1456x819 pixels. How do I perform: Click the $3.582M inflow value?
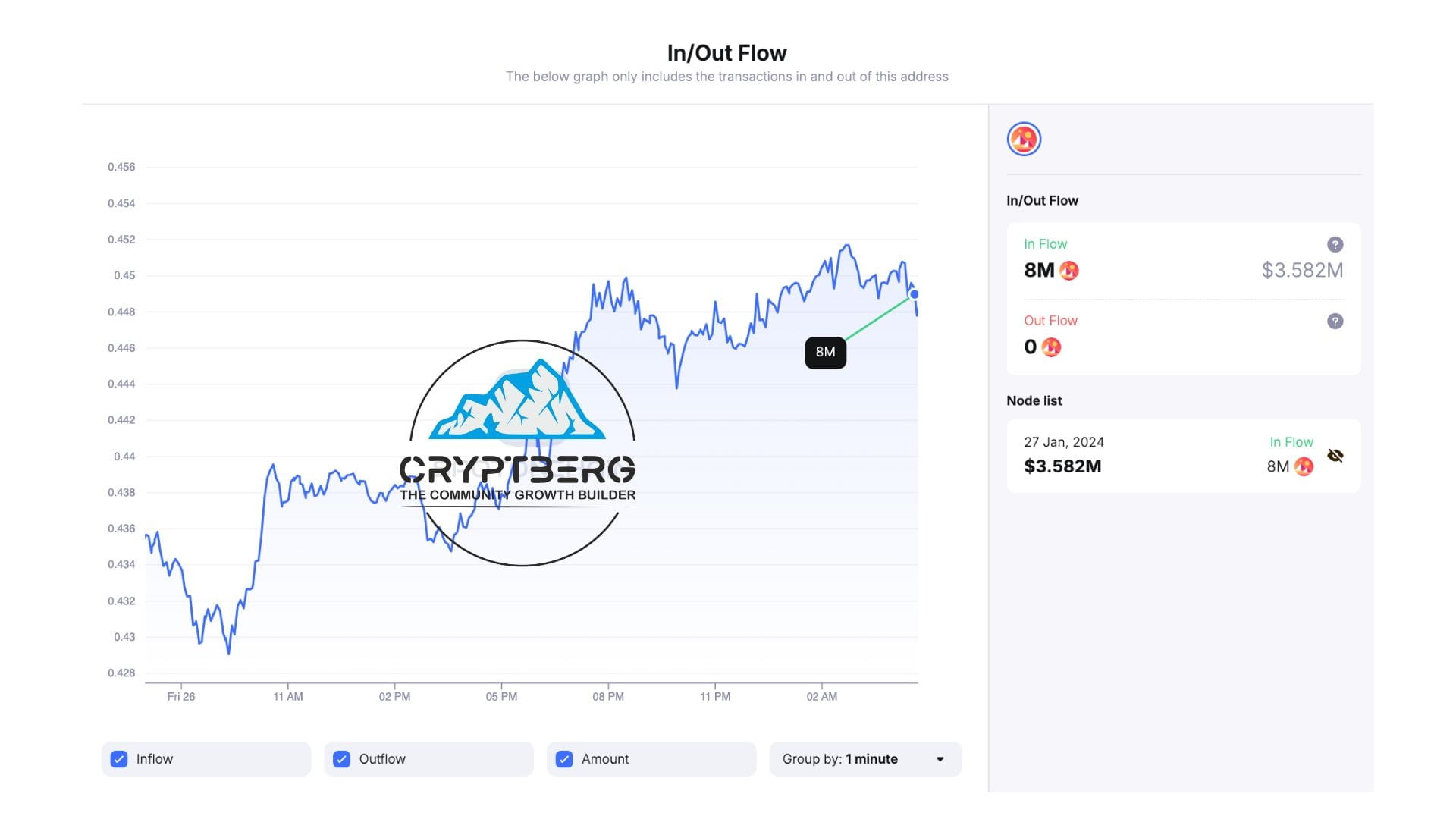pyautogui.click(x=1302, y=270)
